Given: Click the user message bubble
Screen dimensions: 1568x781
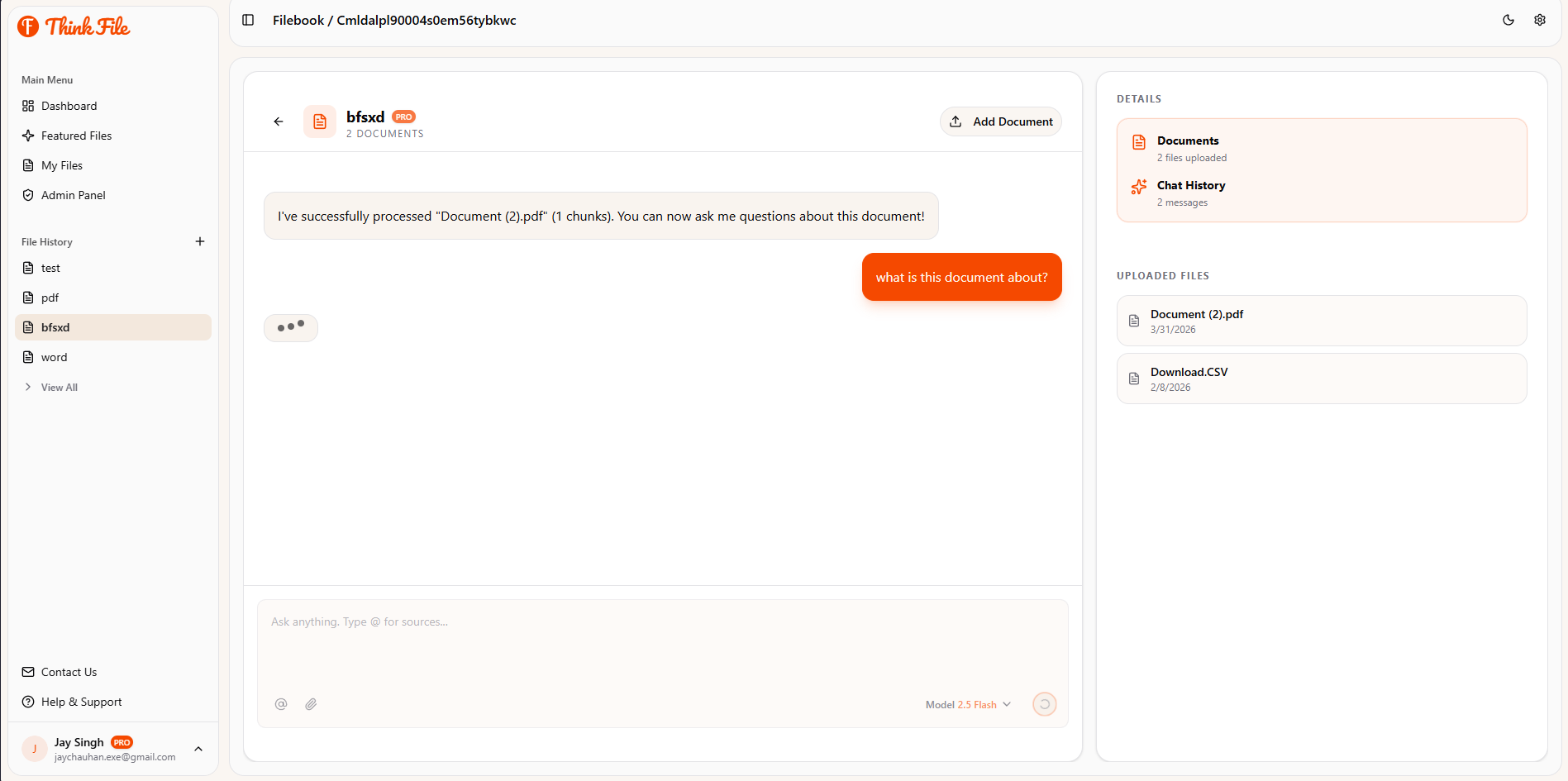Looking at the screenshot, I should pos(962,277).
